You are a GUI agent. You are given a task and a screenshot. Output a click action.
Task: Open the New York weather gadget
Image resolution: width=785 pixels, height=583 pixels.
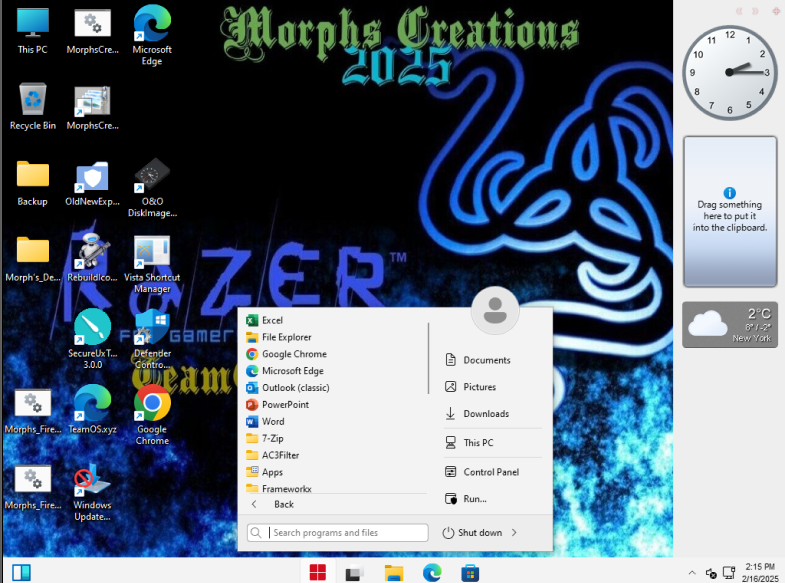[730, 325]
